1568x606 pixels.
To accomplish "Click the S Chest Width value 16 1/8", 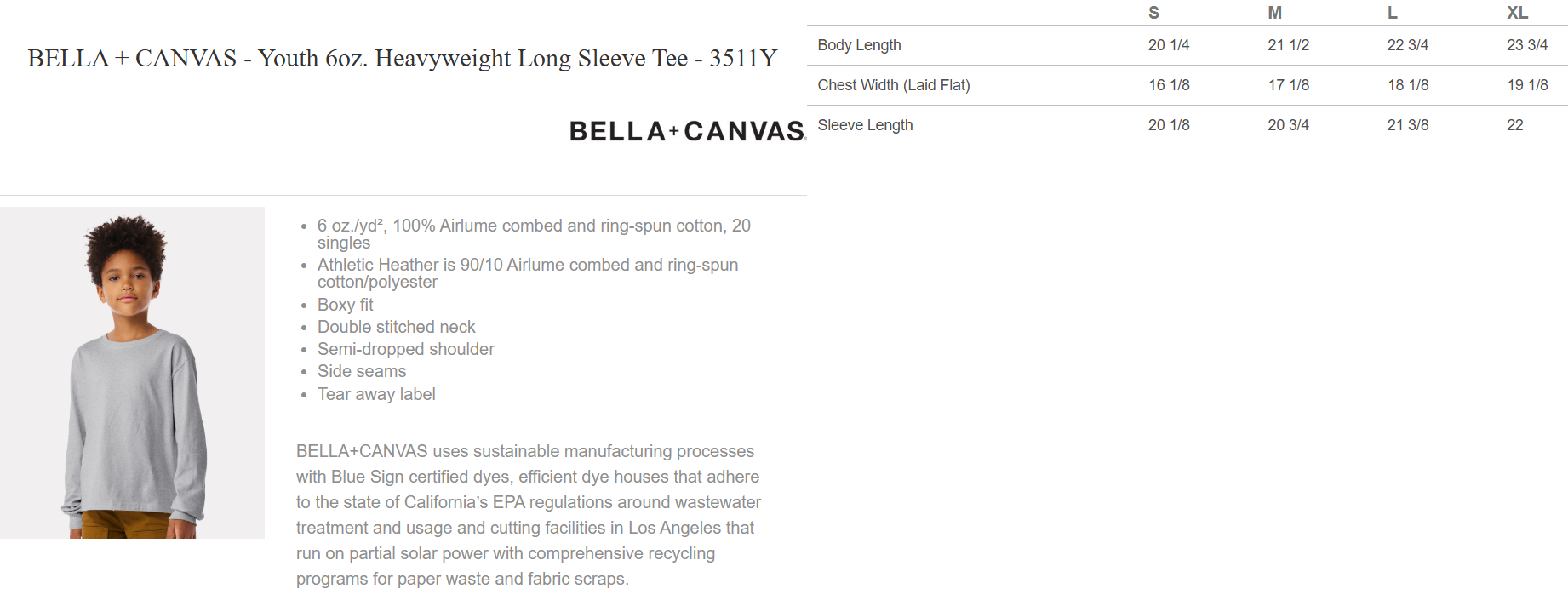I will (1169, 85).
